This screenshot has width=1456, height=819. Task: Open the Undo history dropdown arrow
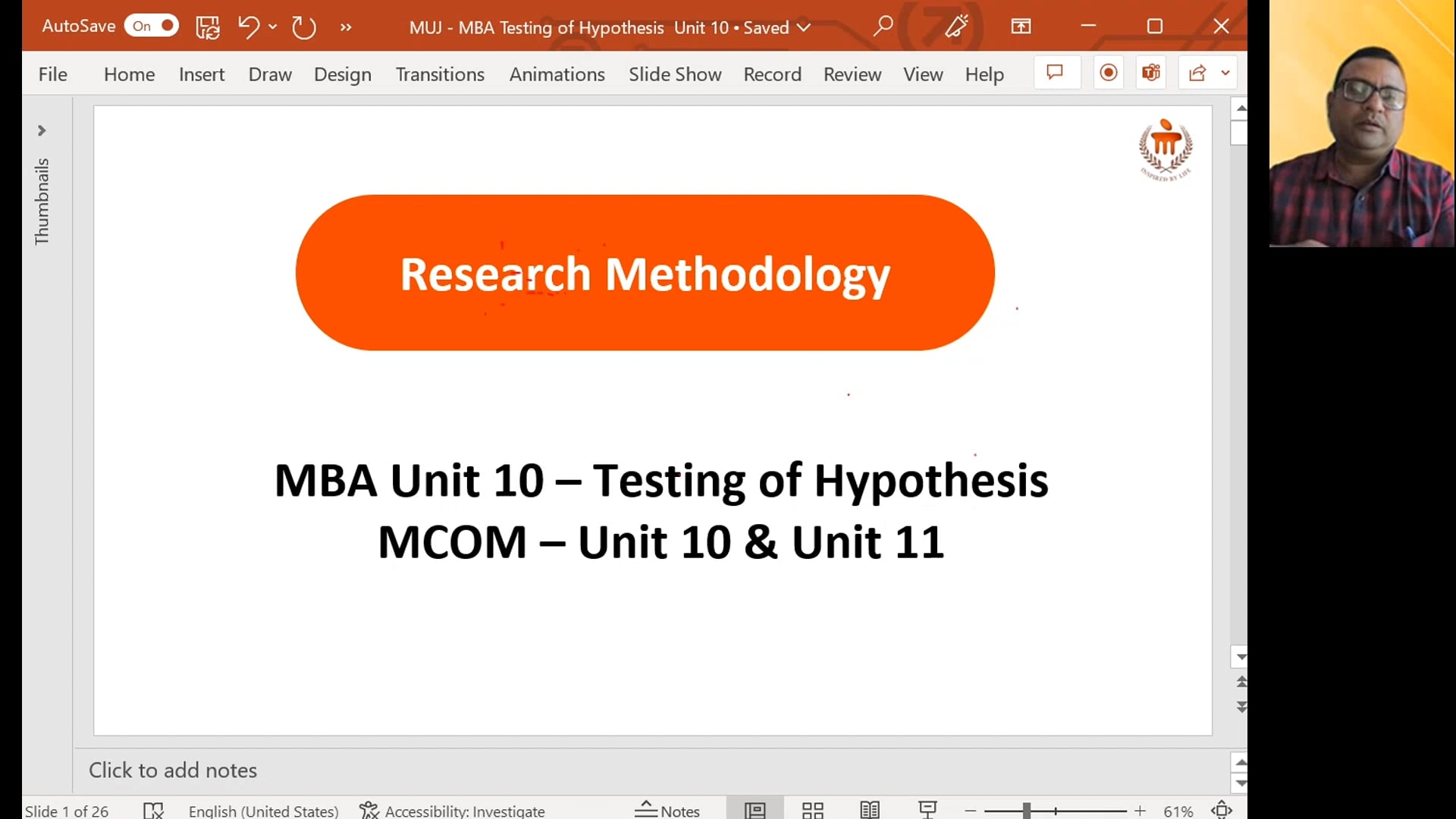(273, 27)
